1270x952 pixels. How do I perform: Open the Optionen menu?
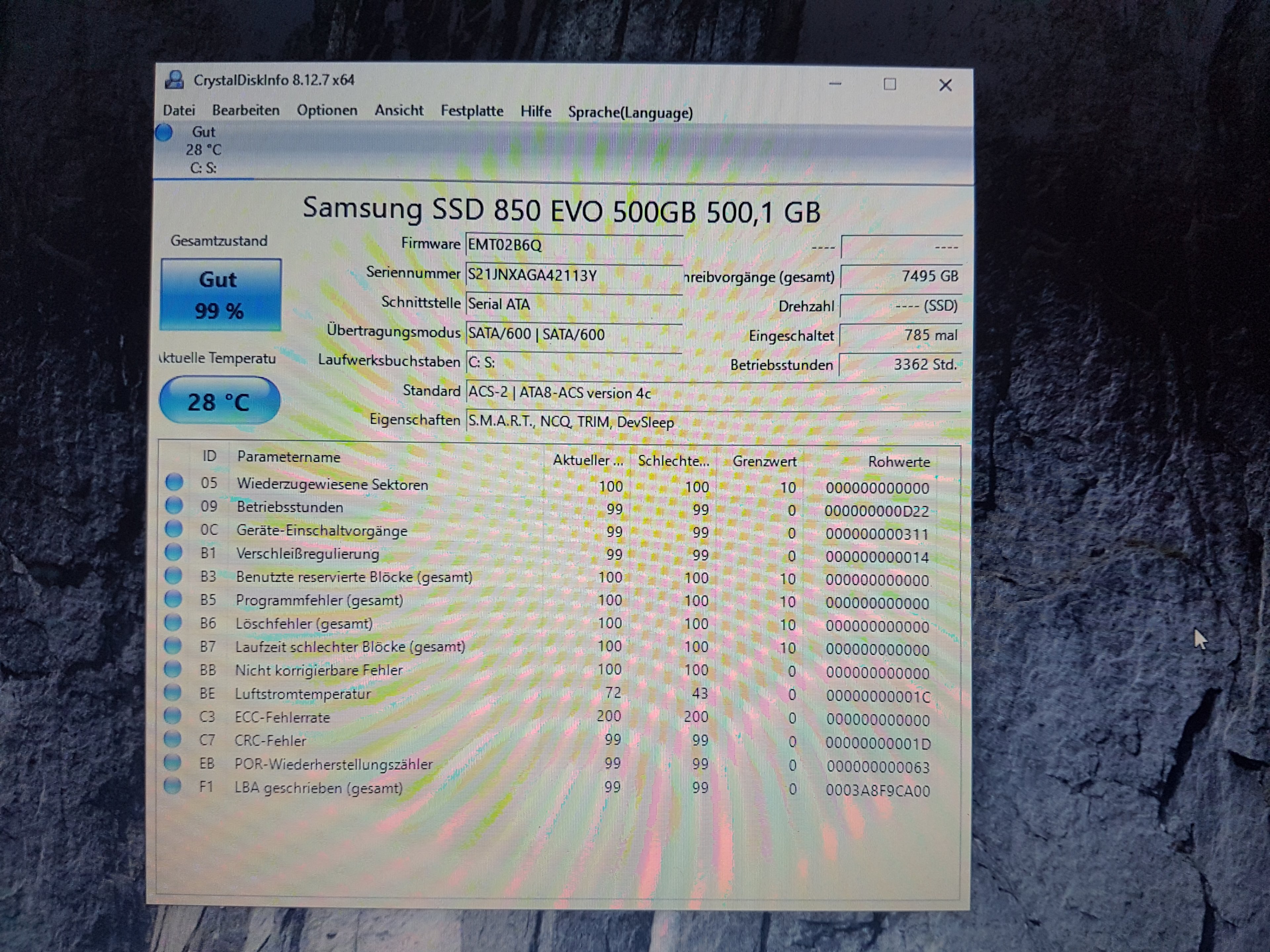pyautogui.click(x=327, y=110)
